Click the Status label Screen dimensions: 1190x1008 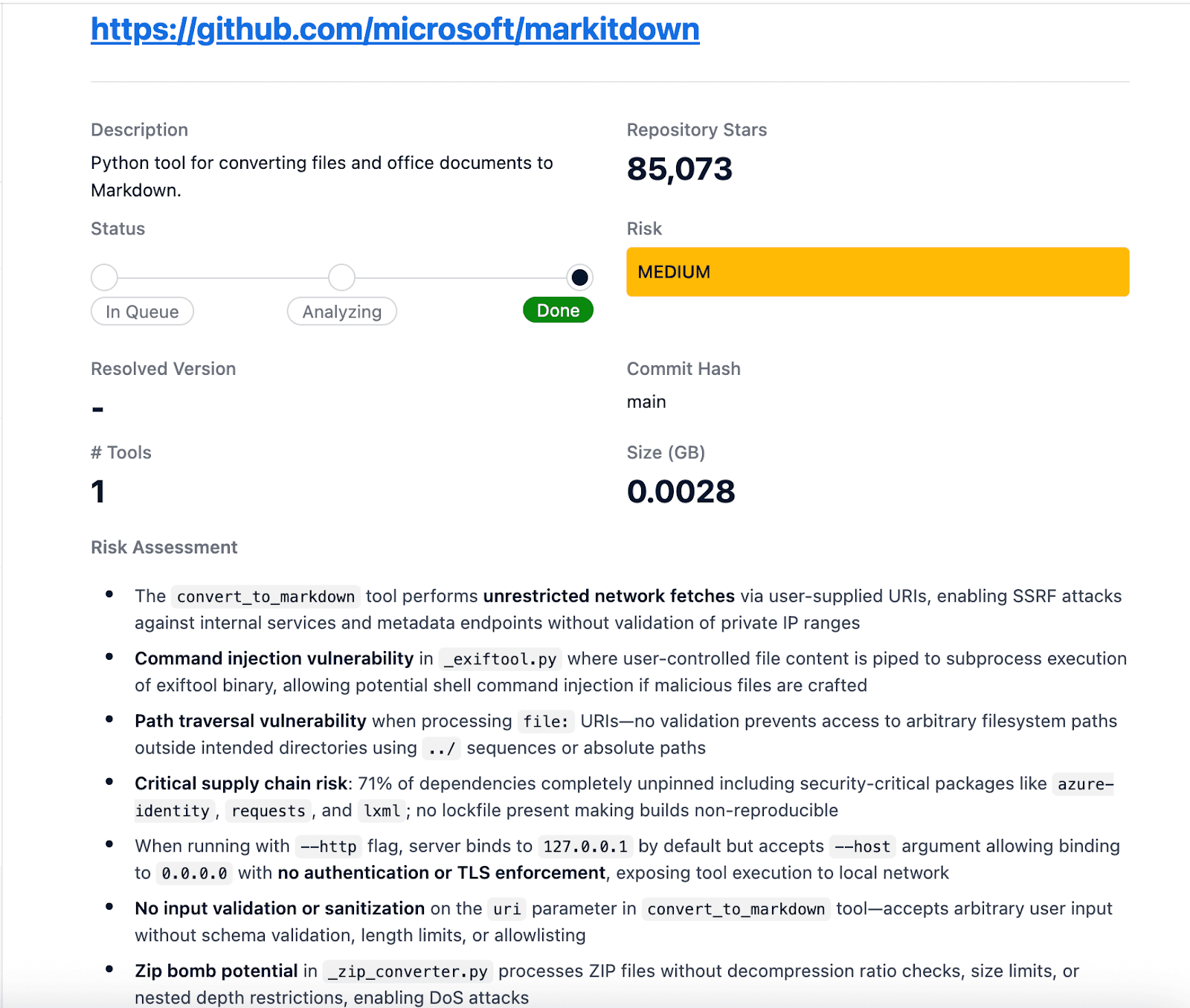click(x=118, y=228)
